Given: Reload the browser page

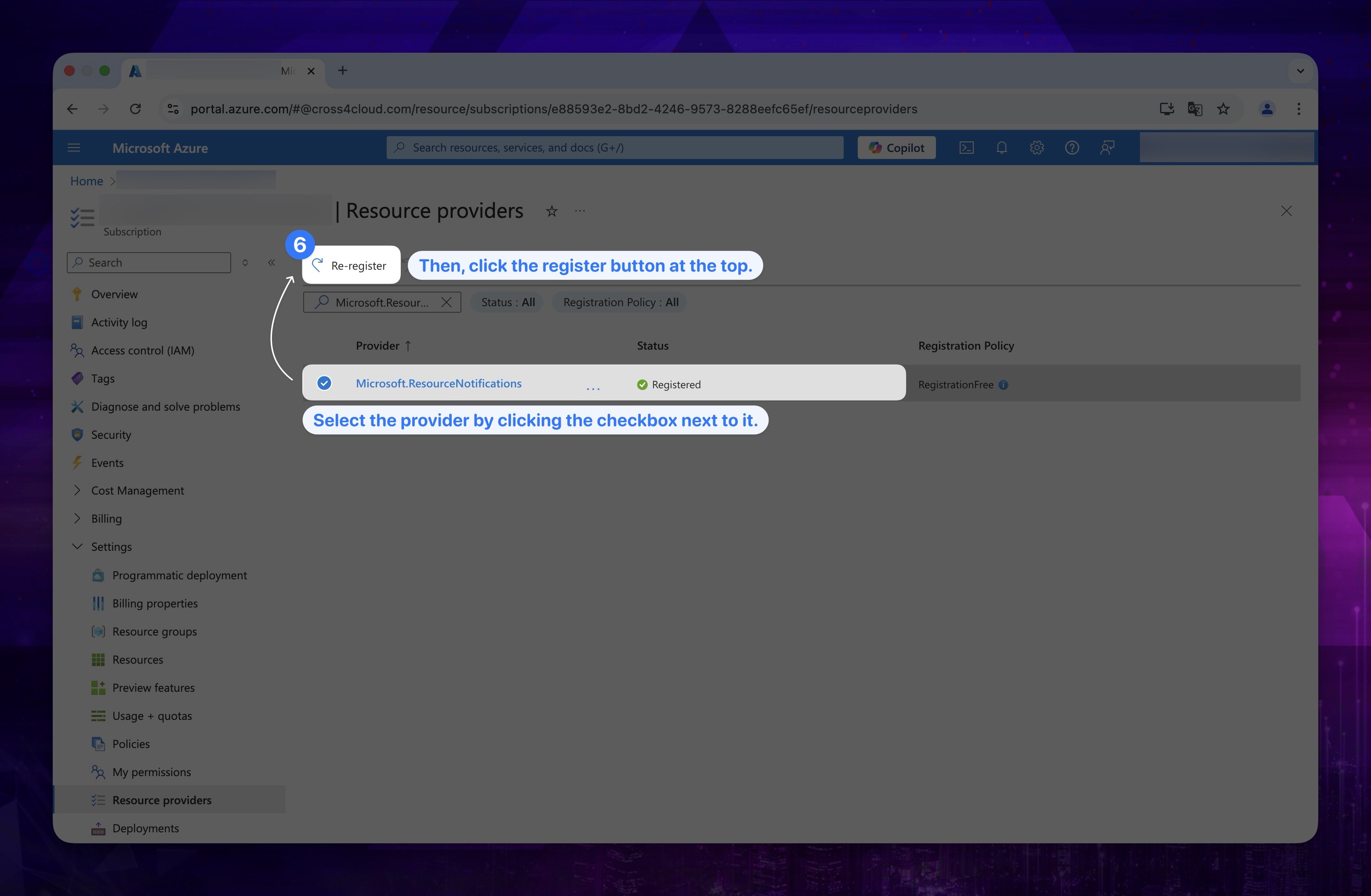Looking at the screenshot, I should pos(135,109).
